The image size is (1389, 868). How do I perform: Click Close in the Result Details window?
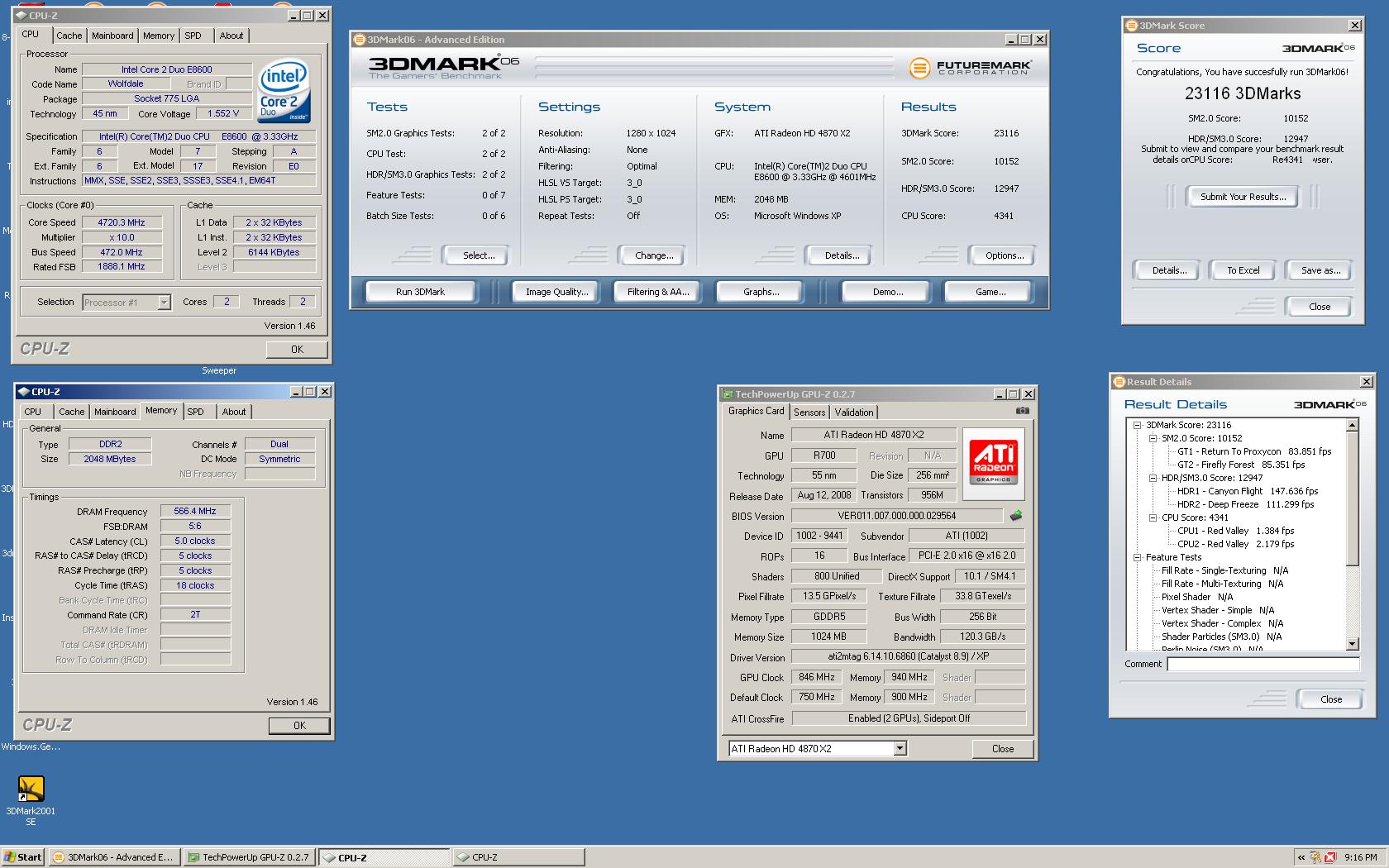click(1331, 699)
